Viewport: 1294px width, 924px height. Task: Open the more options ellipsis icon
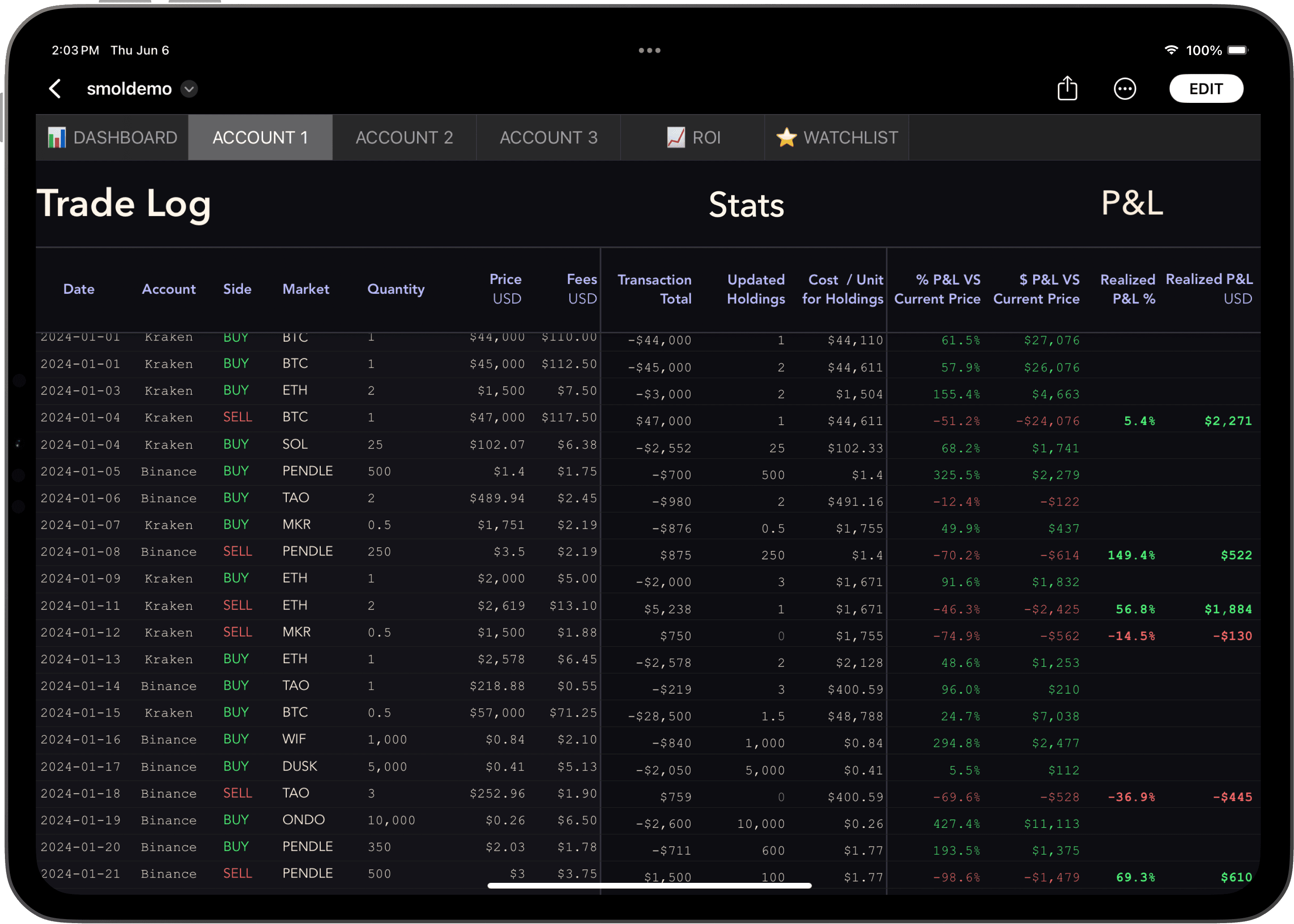pyautogui.click(x=1124, y=89)
